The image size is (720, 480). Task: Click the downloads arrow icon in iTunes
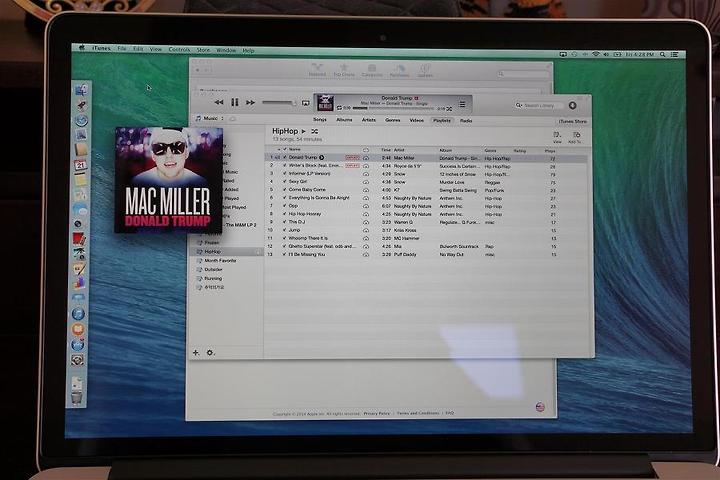pyautogui.click(x=572, y=106)
